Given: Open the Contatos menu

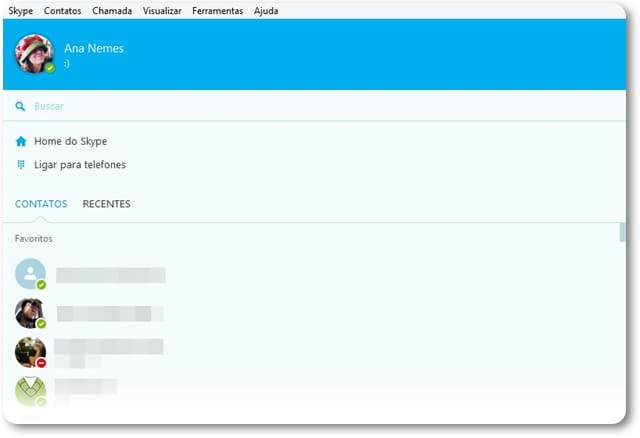Looking at the screenshot, I should tap(62, 11).
